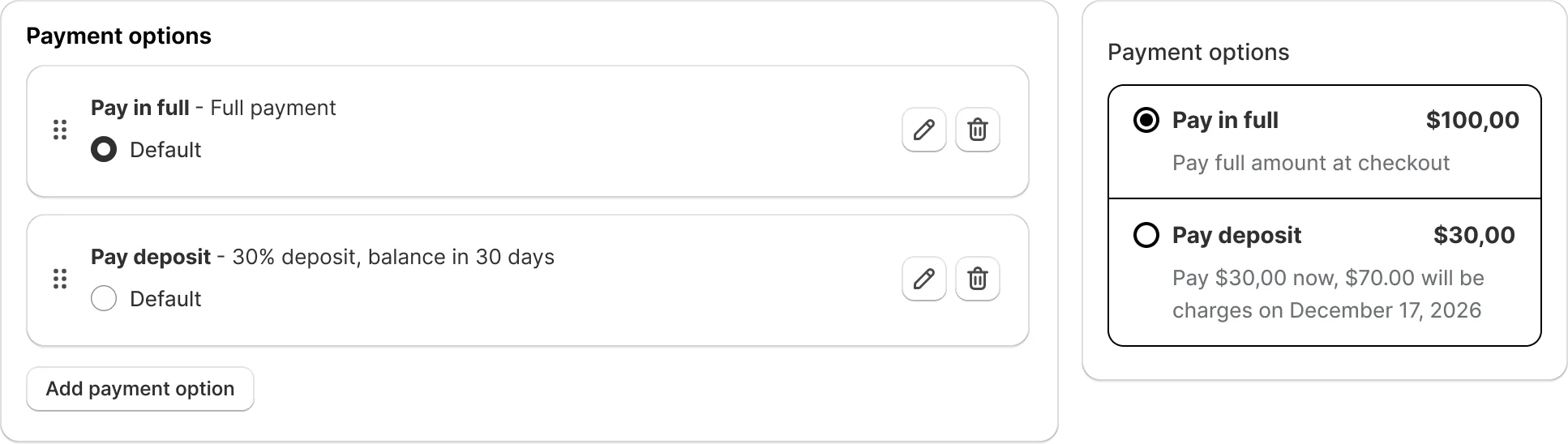The height and width of the screenshot is (444, 1568).
Task: Click the bold Payment options heading
Action: 119,36
